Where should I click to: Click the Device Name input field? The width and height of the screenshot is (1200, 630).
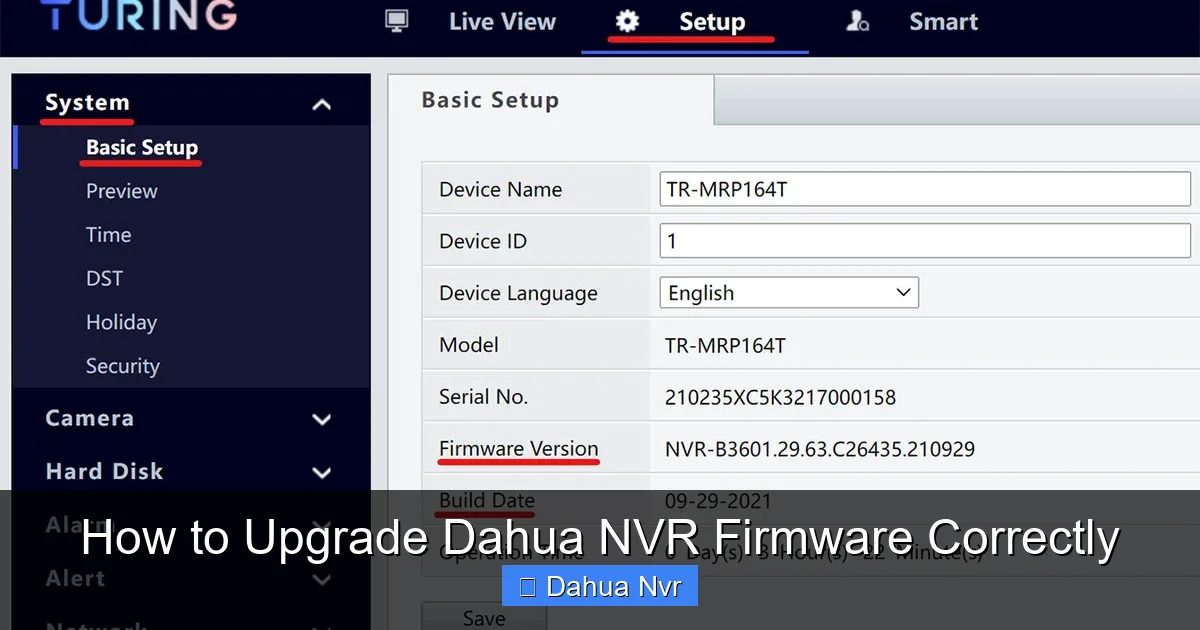[923, 188]
